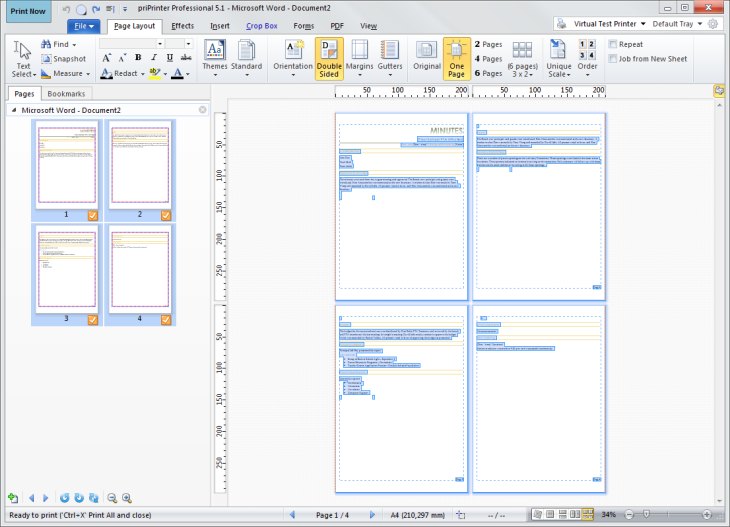Open the Margins settings
730x527 pixels.
pyautogui.click(x=359, y=58)
